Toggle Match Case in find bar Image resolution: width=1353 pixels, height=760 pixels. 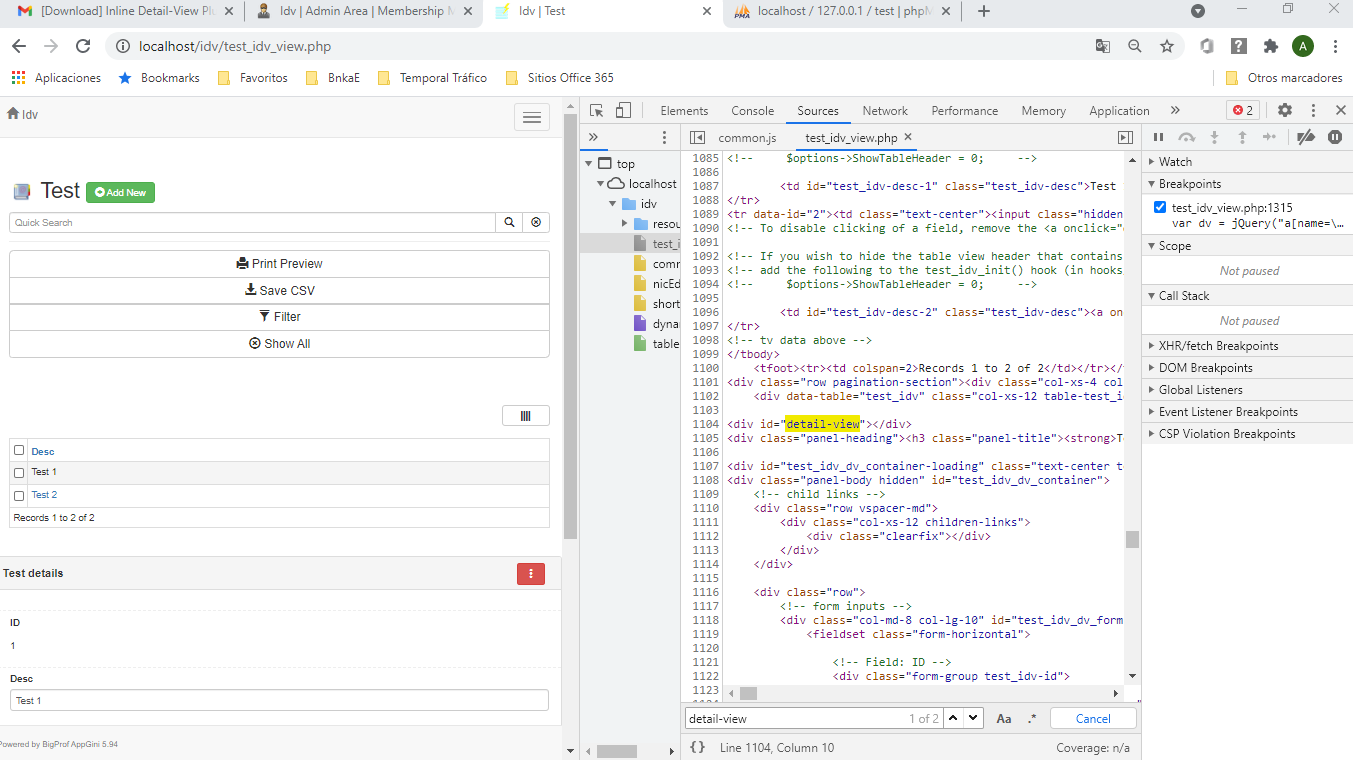pos(1004,718)
